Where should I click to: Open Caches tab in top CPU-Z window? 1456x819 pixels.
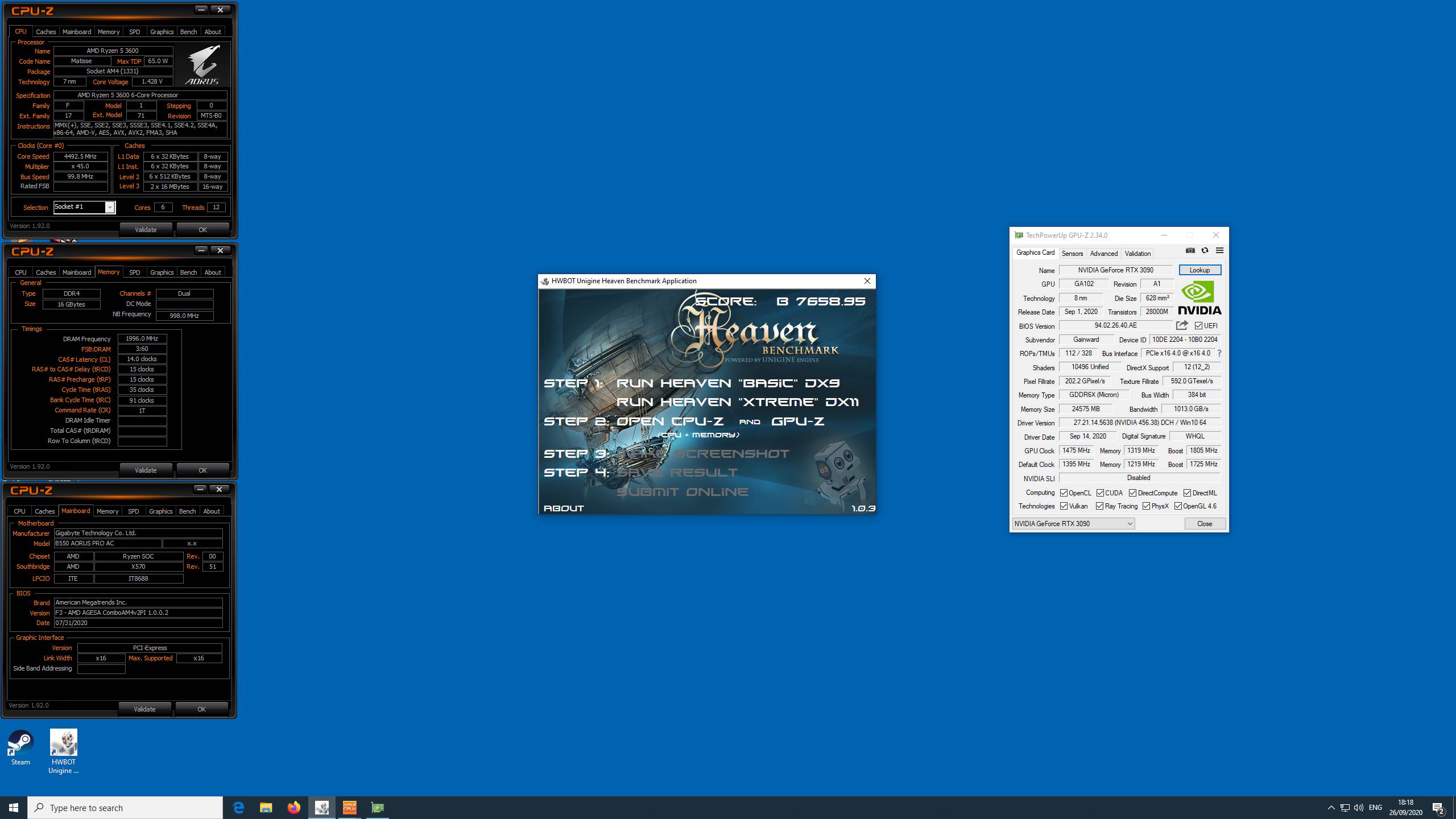[x=45, y=32]
